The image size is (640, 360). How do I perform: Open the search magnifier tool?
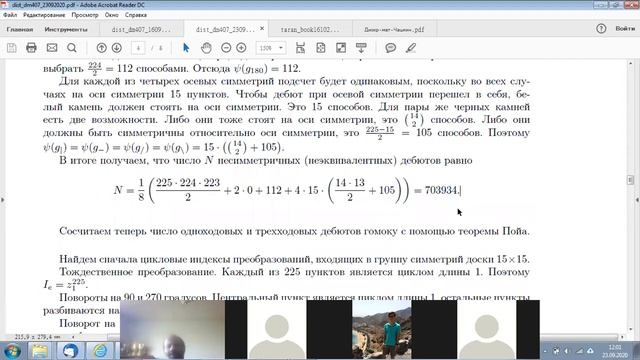coord(72,48)
